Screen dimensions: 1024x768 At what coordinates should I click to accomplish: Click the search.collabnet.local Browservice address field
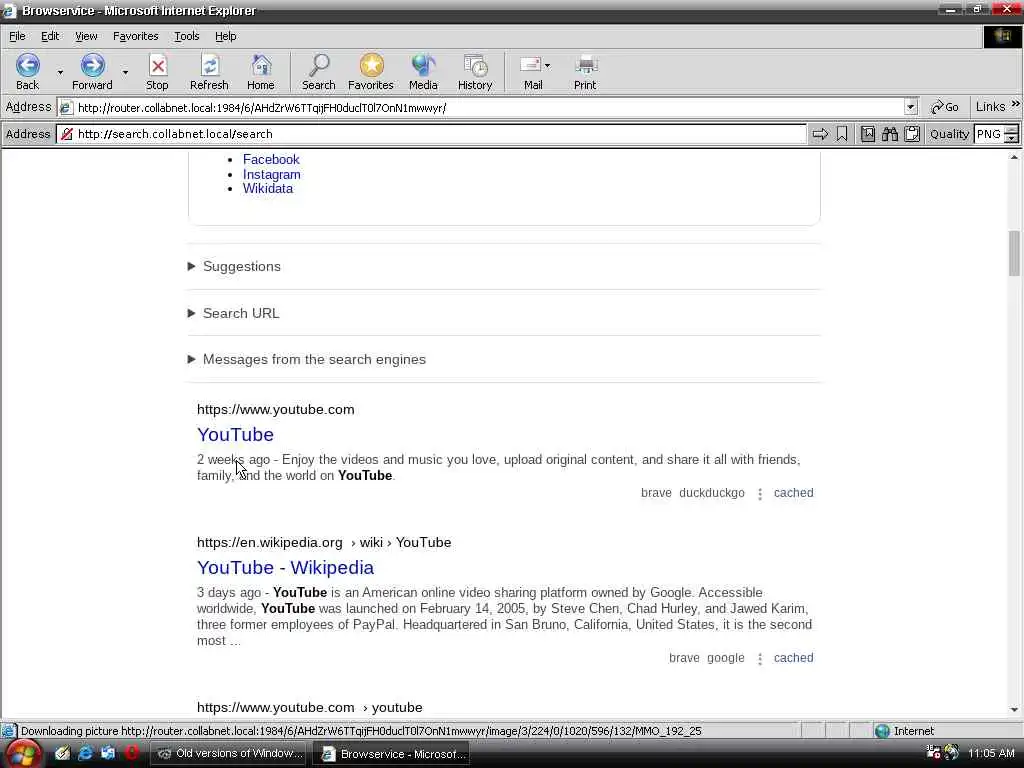431,134
